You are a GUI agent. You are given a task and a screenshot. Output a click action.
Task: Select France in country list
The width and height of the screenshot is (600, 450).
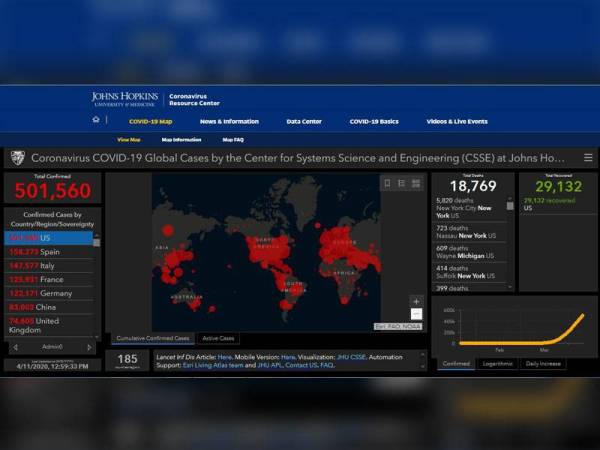[x=49, y=279]
